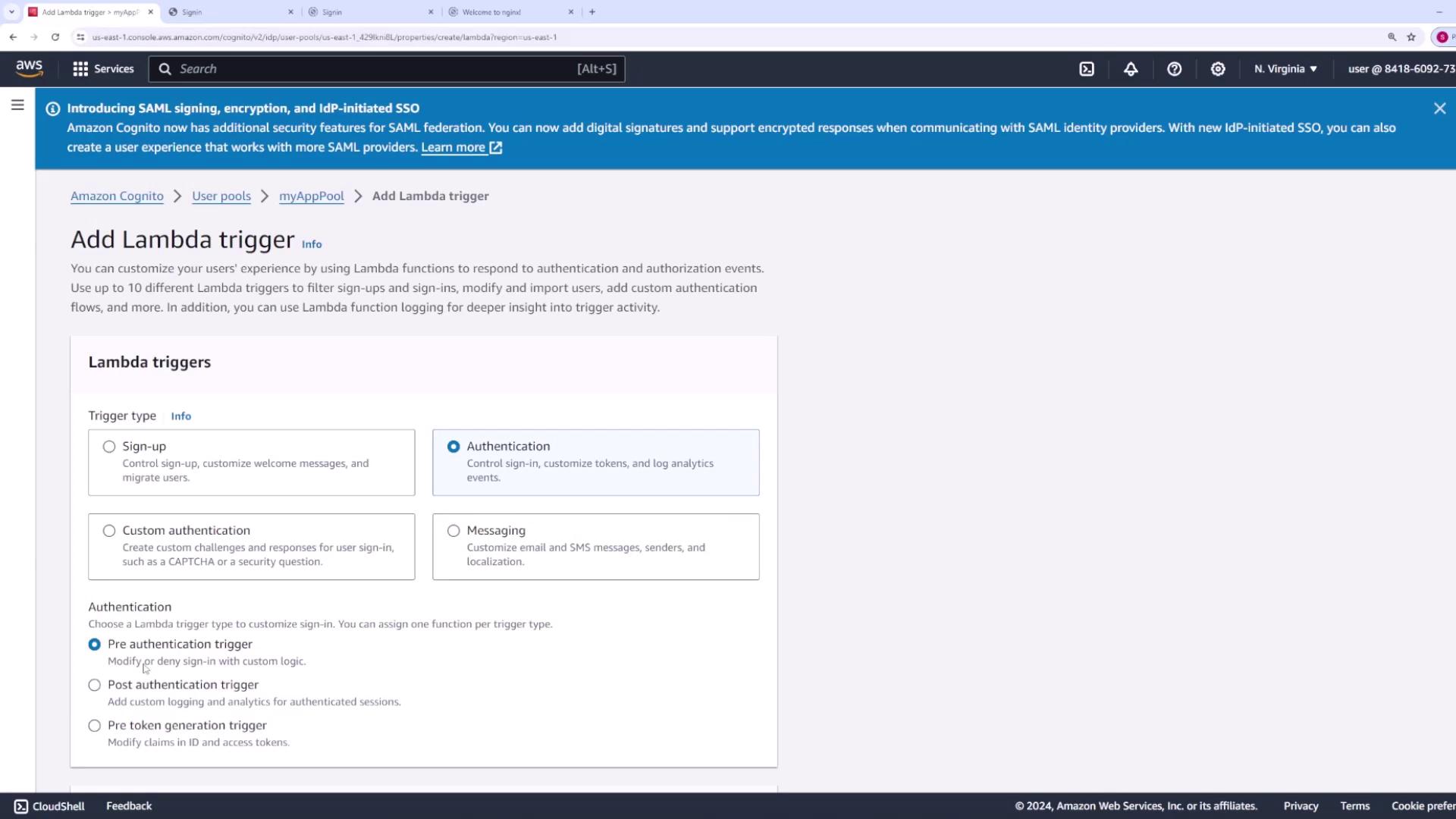1456x819 pixels.
Task: Open the help question mark icon
Action: [1174, 69]
